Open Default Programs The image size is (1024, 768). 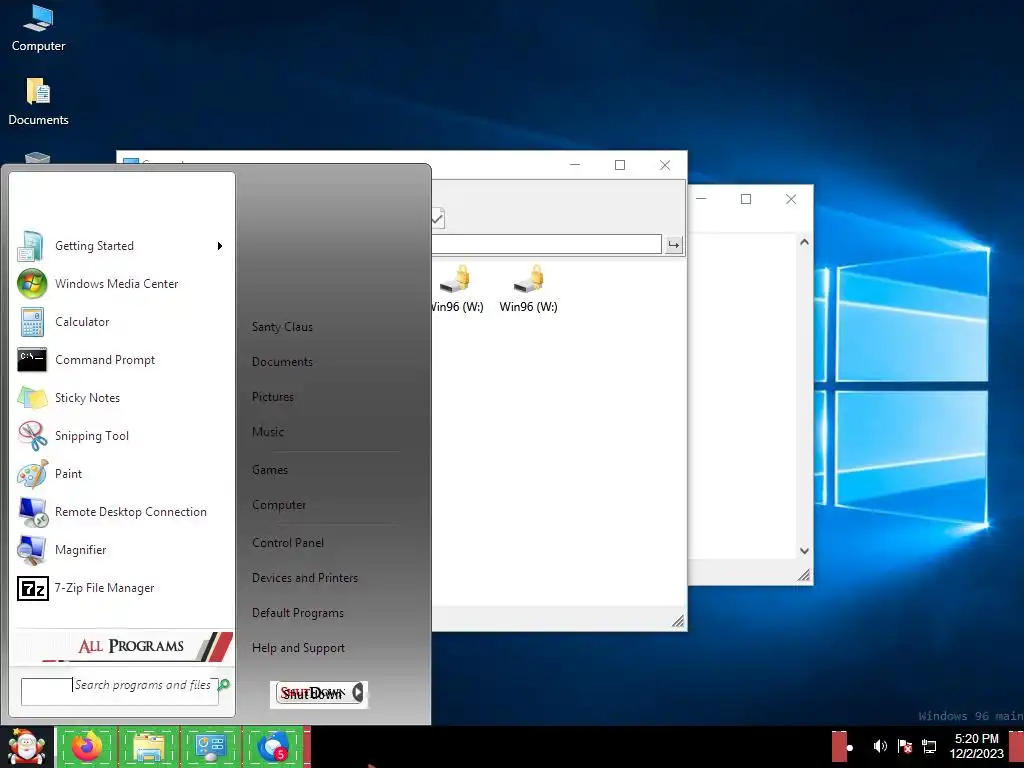tap(298, 613)
